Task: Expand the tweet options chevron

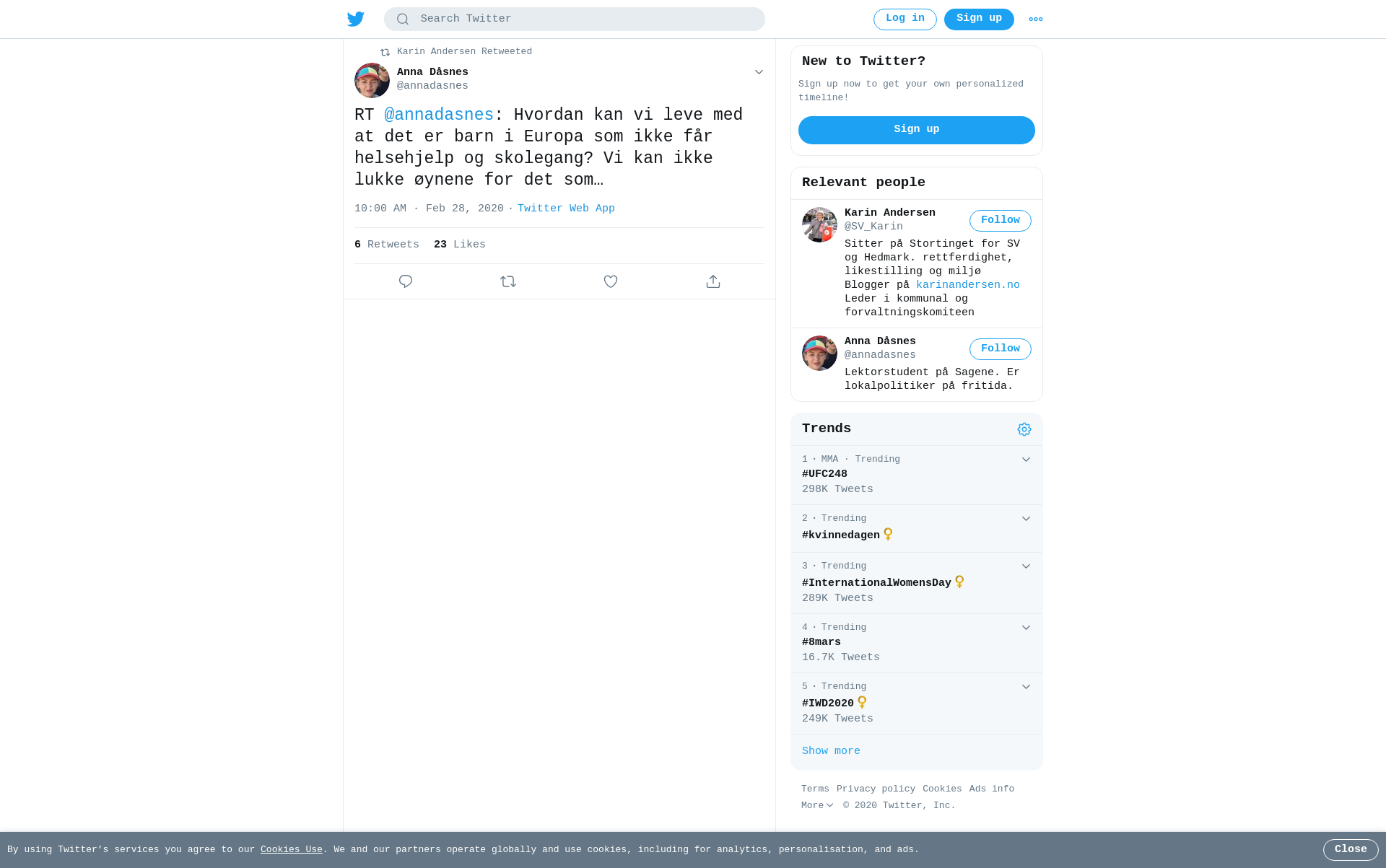Action: pos(759,72)
